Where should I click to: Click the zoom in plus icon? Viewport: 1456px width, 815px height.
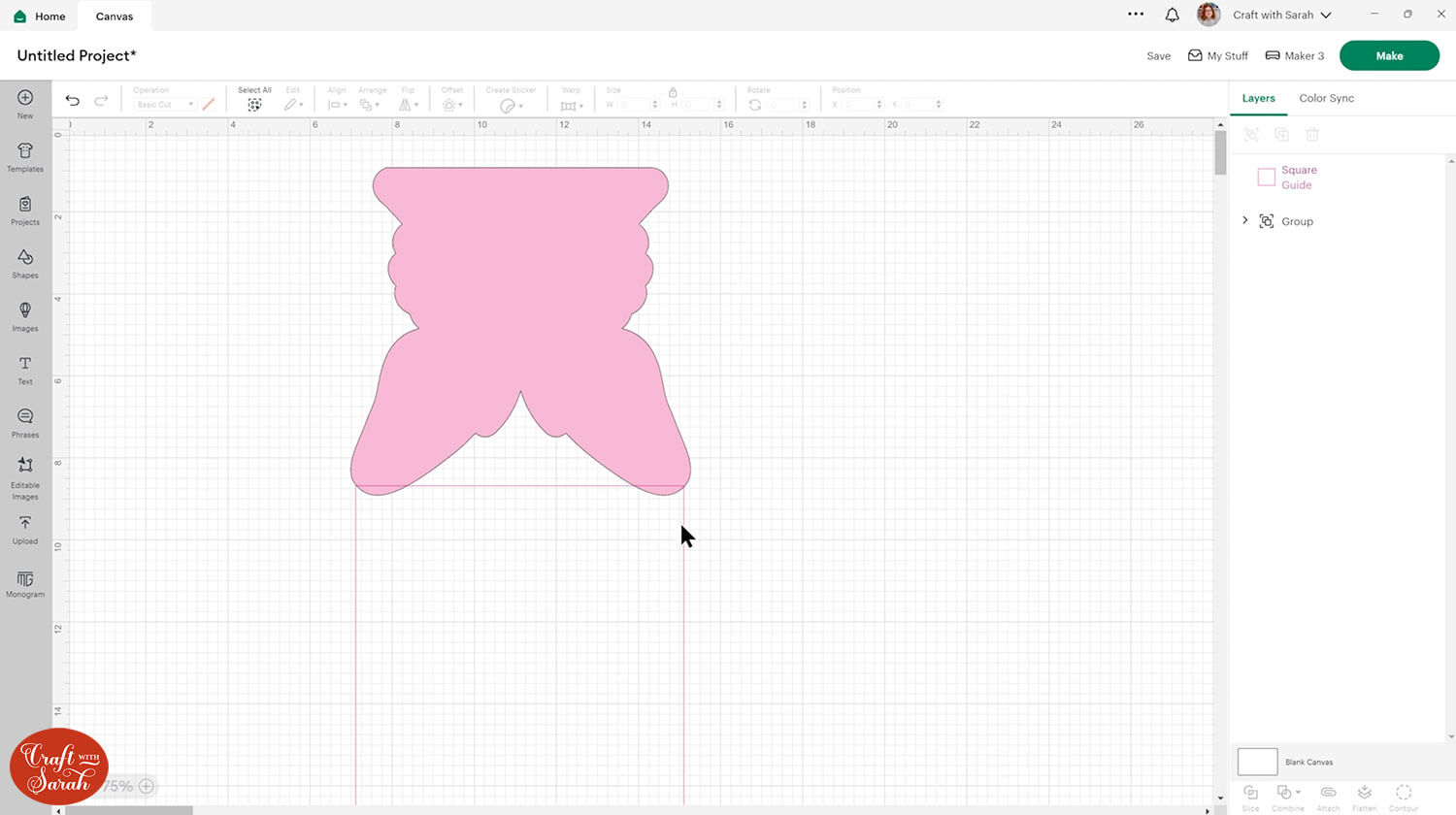click(147, 786)
